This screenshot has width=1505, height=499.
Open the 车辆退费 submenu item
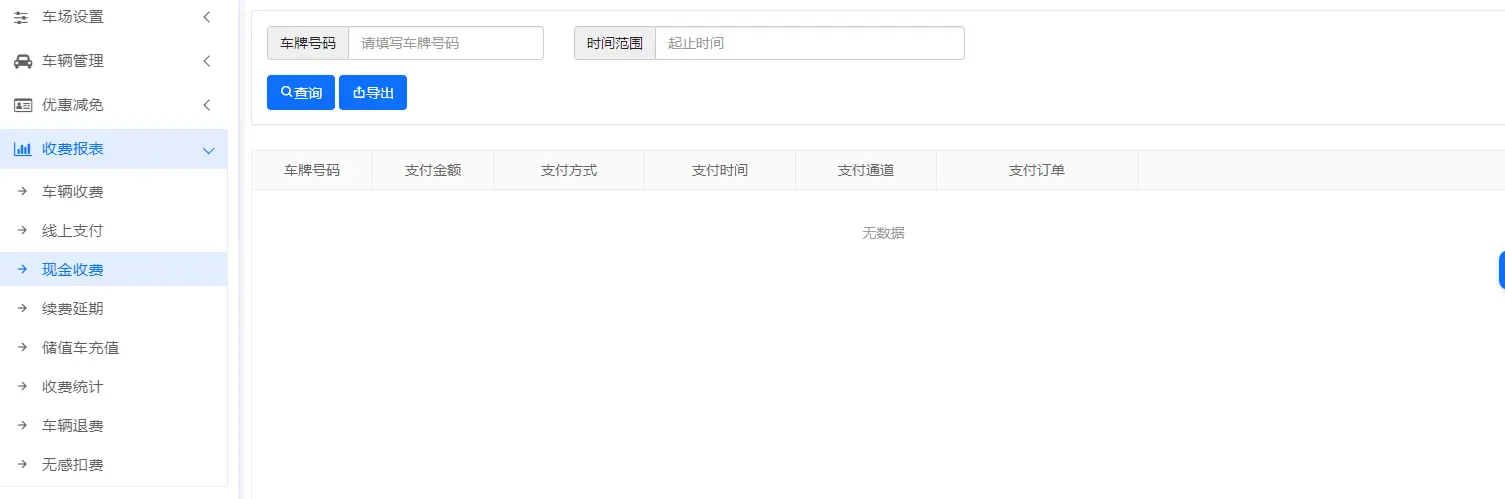(x=72, y=426)
